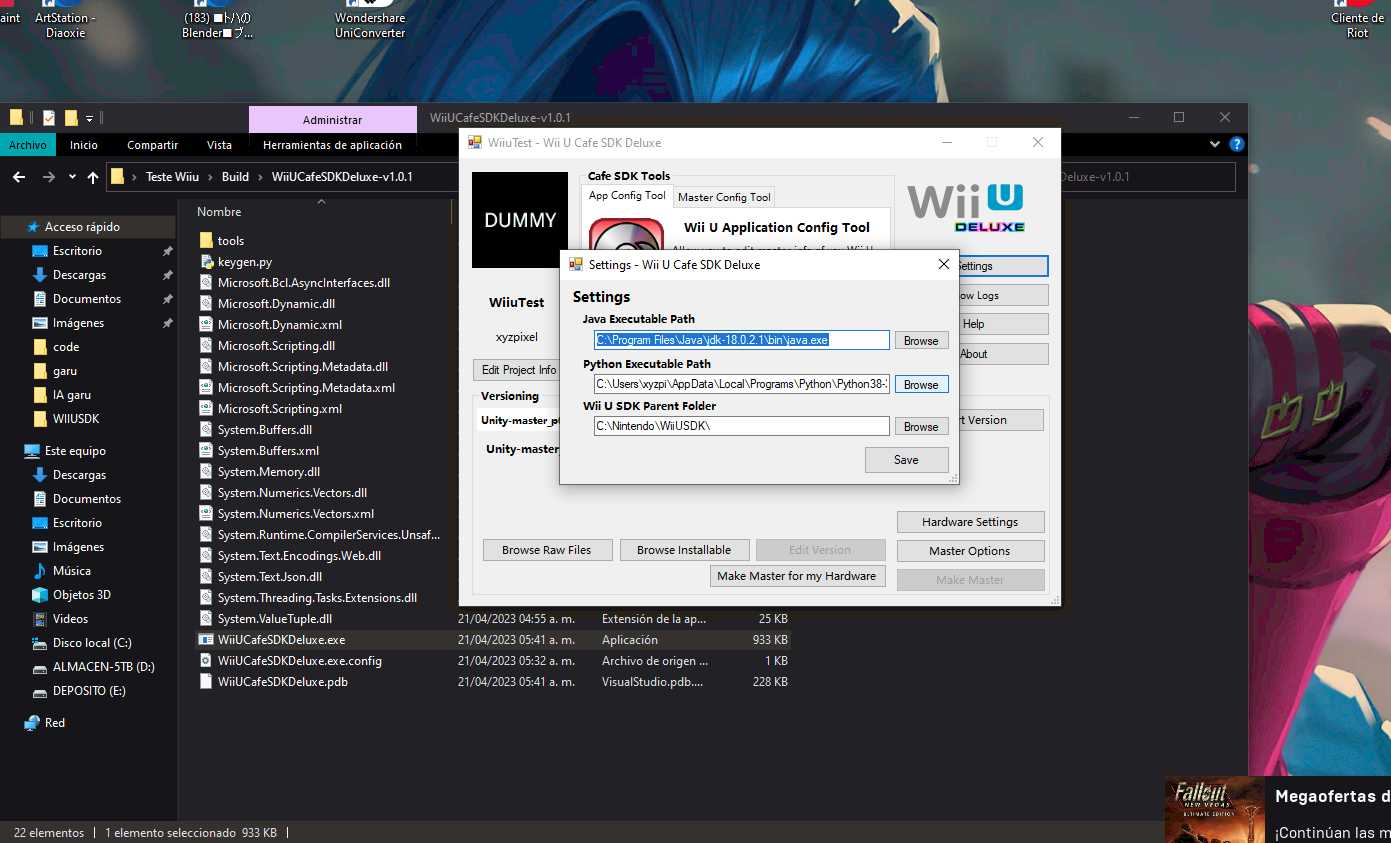Screen dimensions: 1391x843
Task: Switch to the Inicio ribbon tab
Action: 84,145
